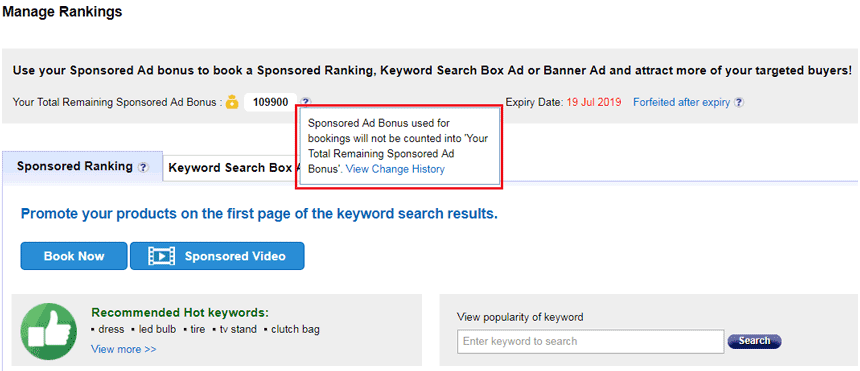Open the Sponsored Ranking tab
Screen dimensions: 860x371
coord(83,166)
